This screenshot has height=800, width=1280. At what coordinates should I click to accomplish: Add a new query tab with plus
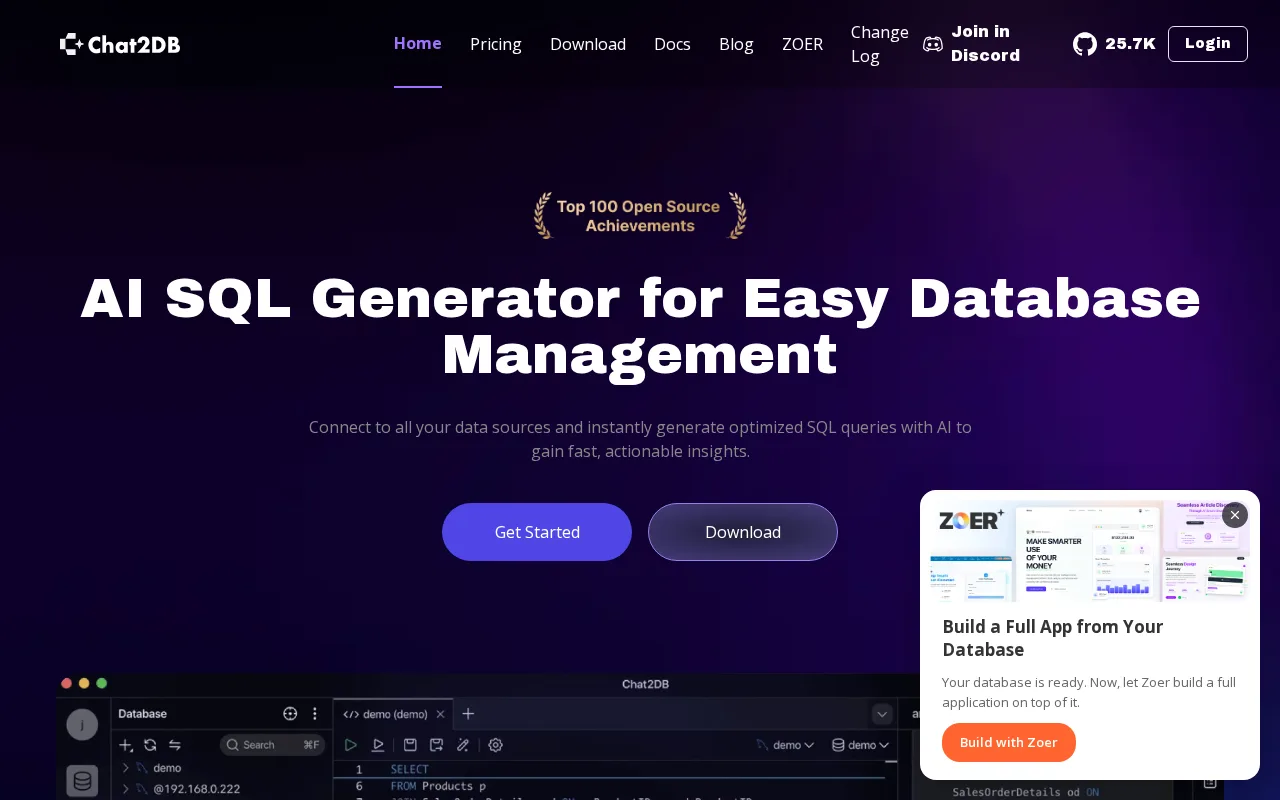(468, 714)
